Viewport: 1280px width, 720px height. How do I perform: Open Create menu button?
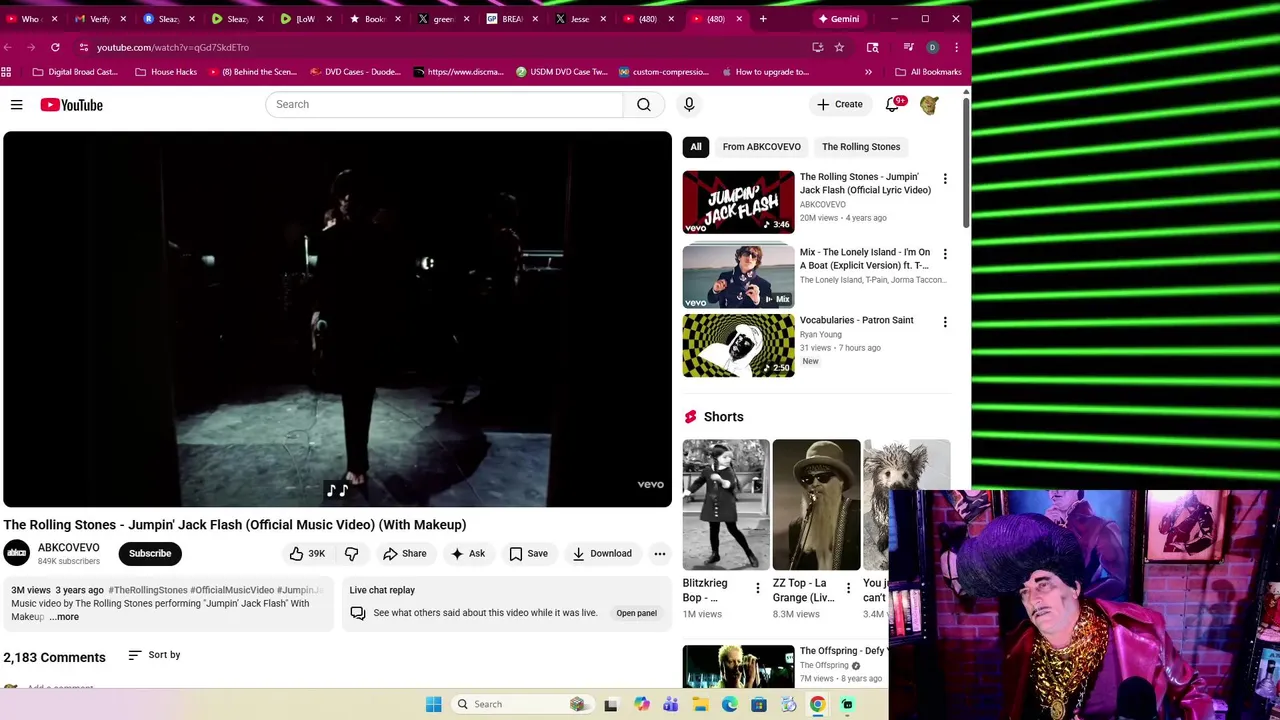tap(839, 104)
